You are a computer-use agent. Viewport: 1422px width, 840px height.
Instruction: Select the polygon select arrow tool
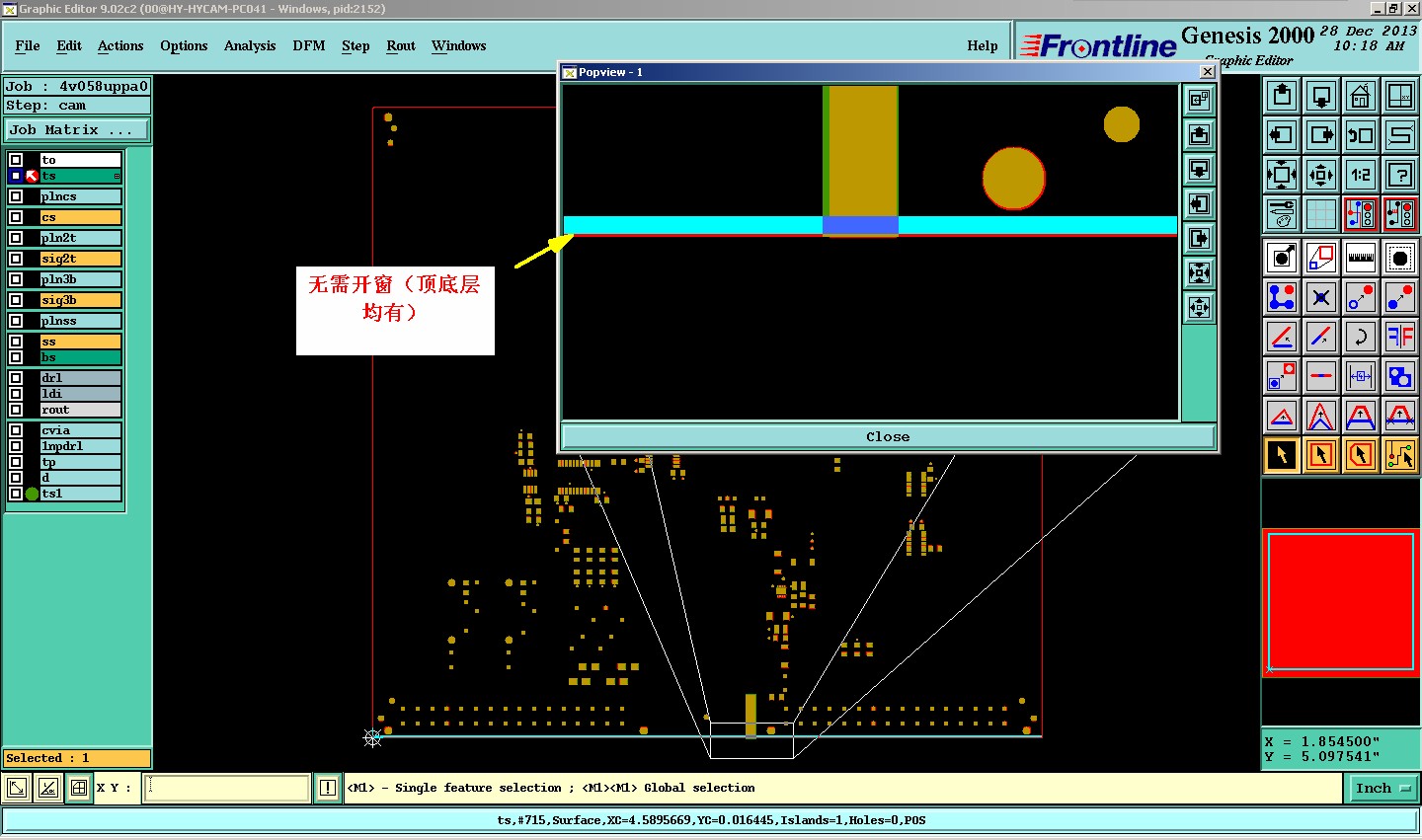click(x=1361, y=455)
